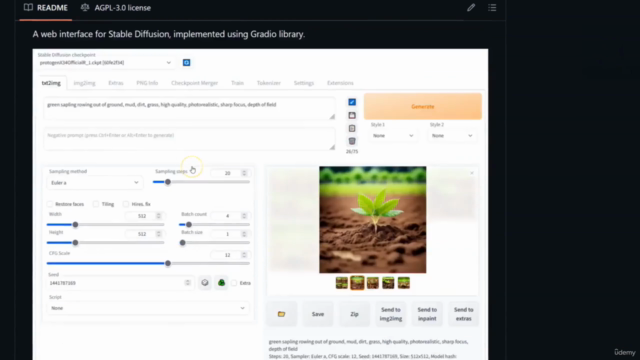Open the output folder icon button
Viewport: 640px width, 360px height.
(x=281, y=314)
